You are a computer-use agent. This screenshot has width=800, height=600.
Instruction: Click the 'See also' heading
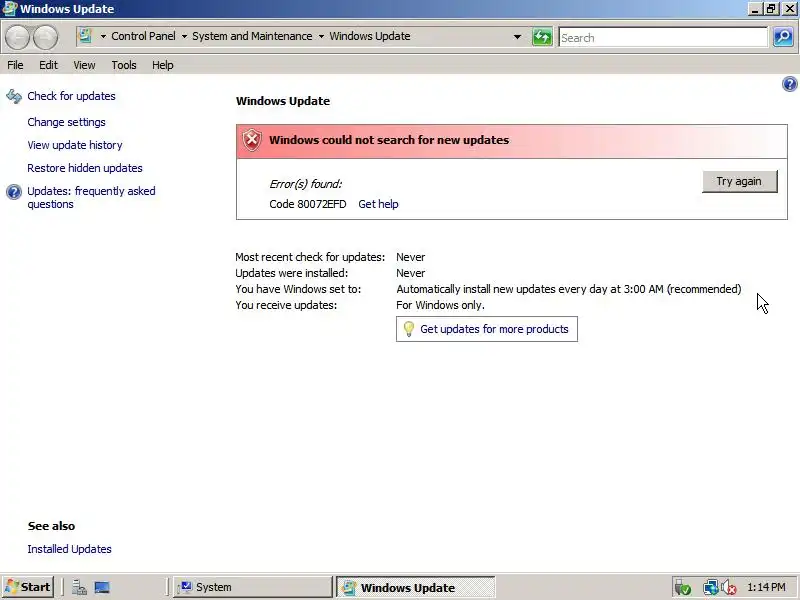51,526
